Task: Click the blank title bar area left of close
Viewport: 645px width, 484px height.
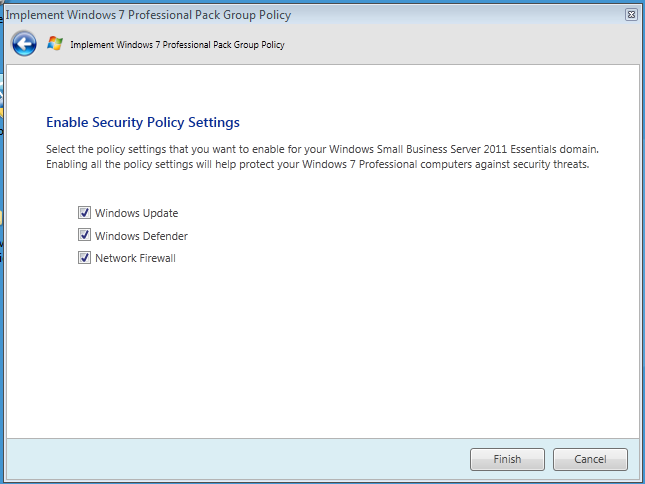Action: [457, 15]
